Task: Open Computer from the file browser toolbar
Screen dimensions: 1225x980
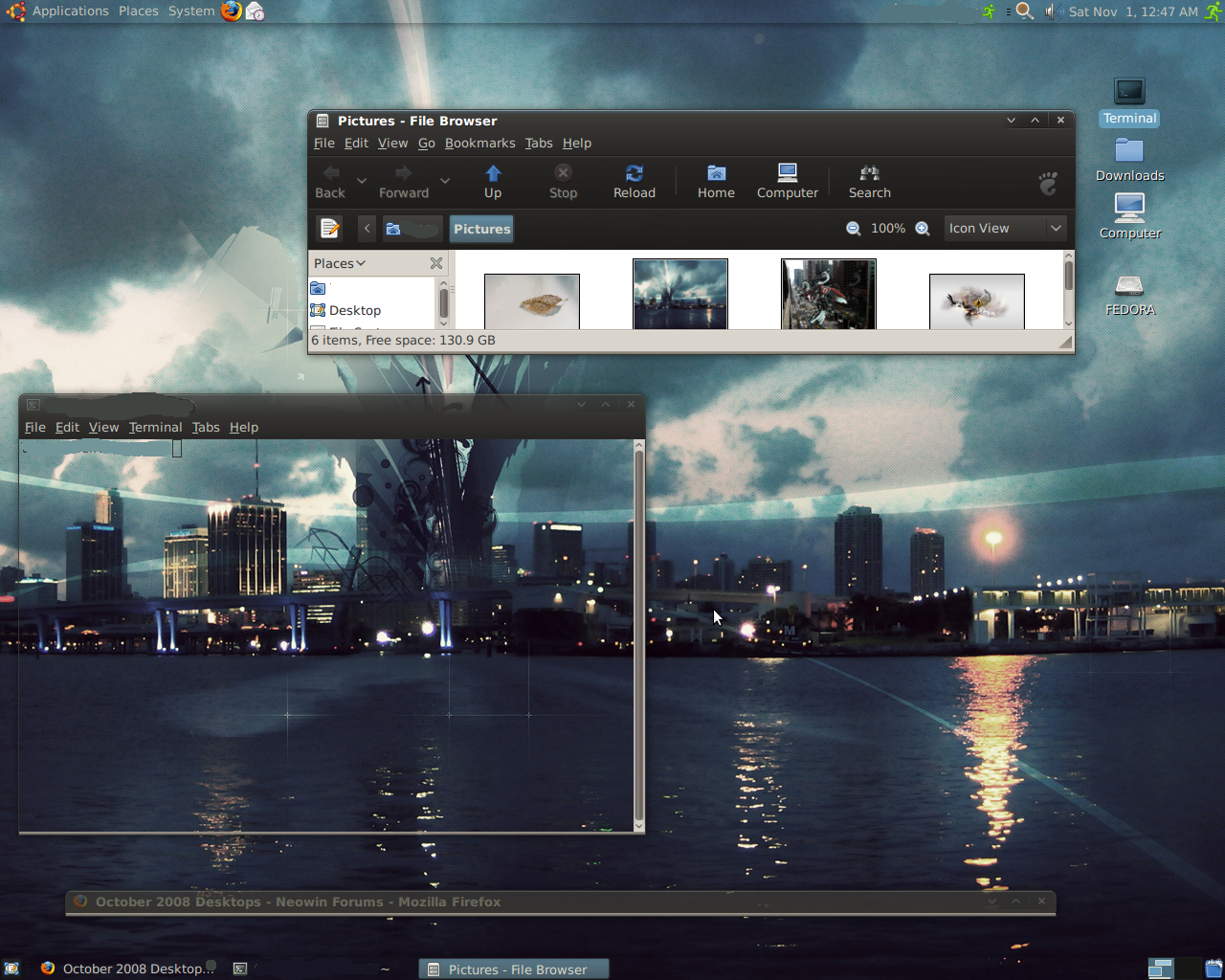Action: (x=787, y=180)
